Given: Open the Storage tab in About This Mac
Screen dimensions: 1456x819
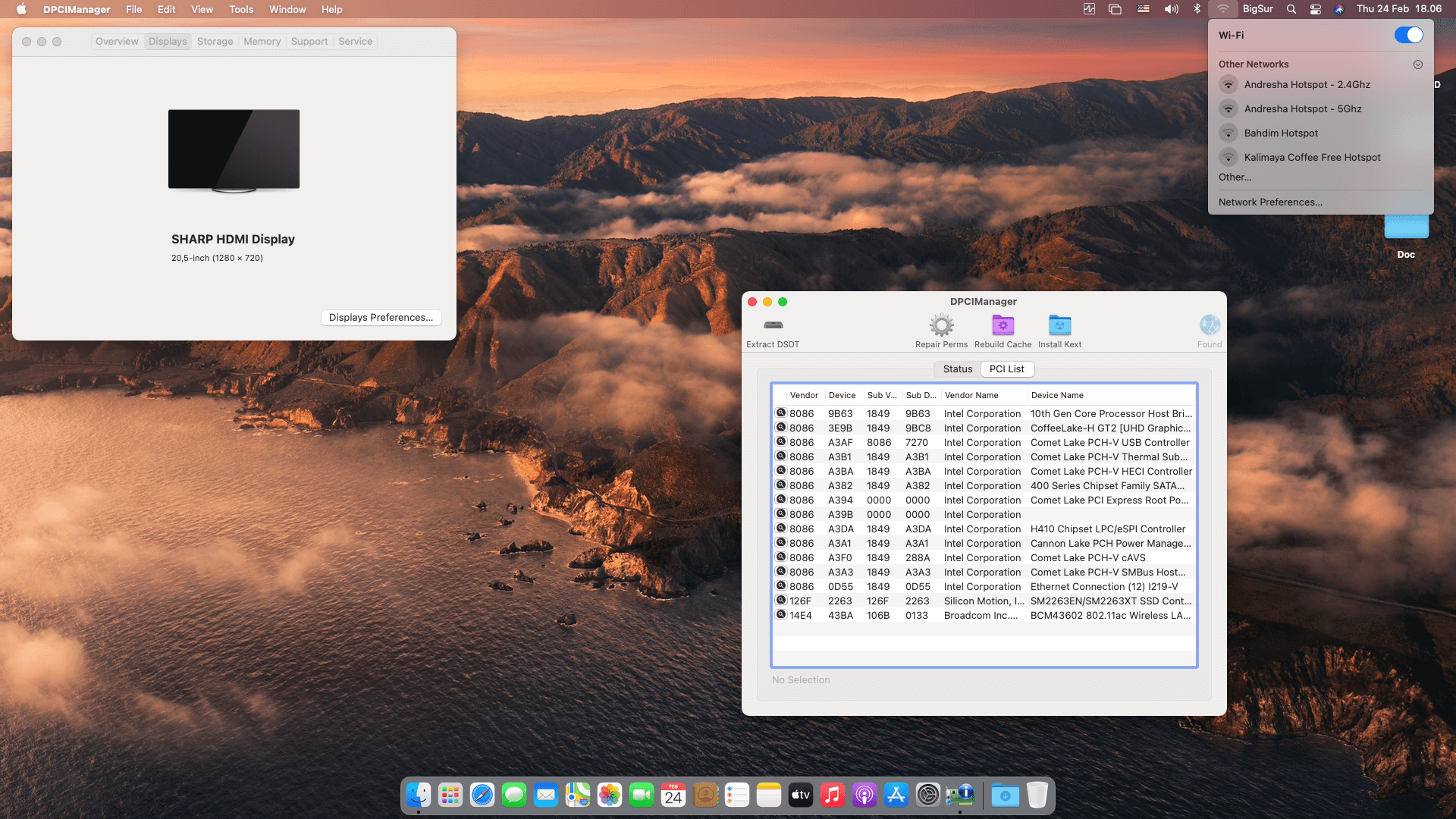Looking at the screenshot, I should point(215,42).
